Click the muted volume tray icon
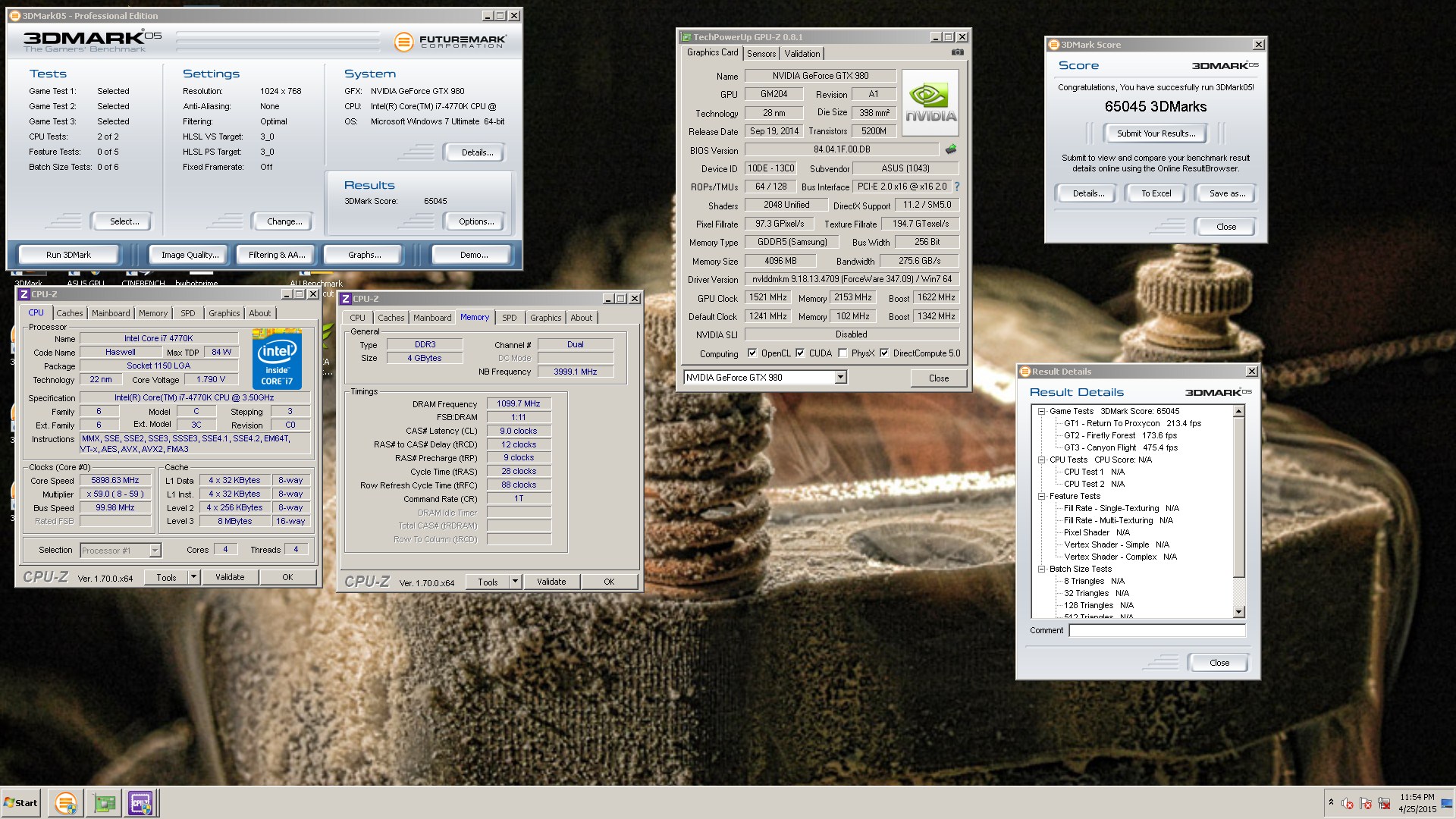 tap(1348, 803)
